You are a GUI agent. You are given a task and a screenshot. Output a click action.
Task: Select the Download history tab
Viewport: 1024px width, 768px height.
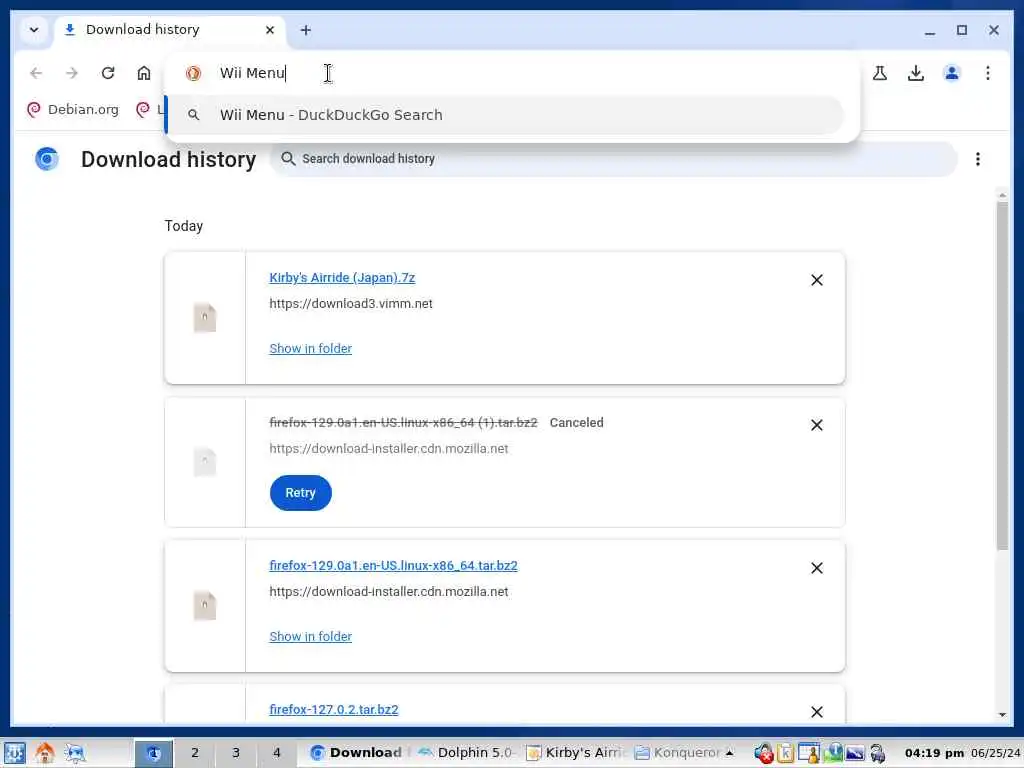coord(171,30)
